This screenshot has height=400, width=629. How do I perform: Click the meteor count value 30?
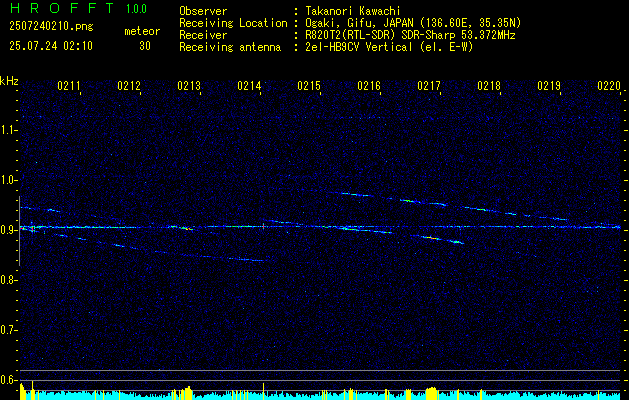pos(145,46)
